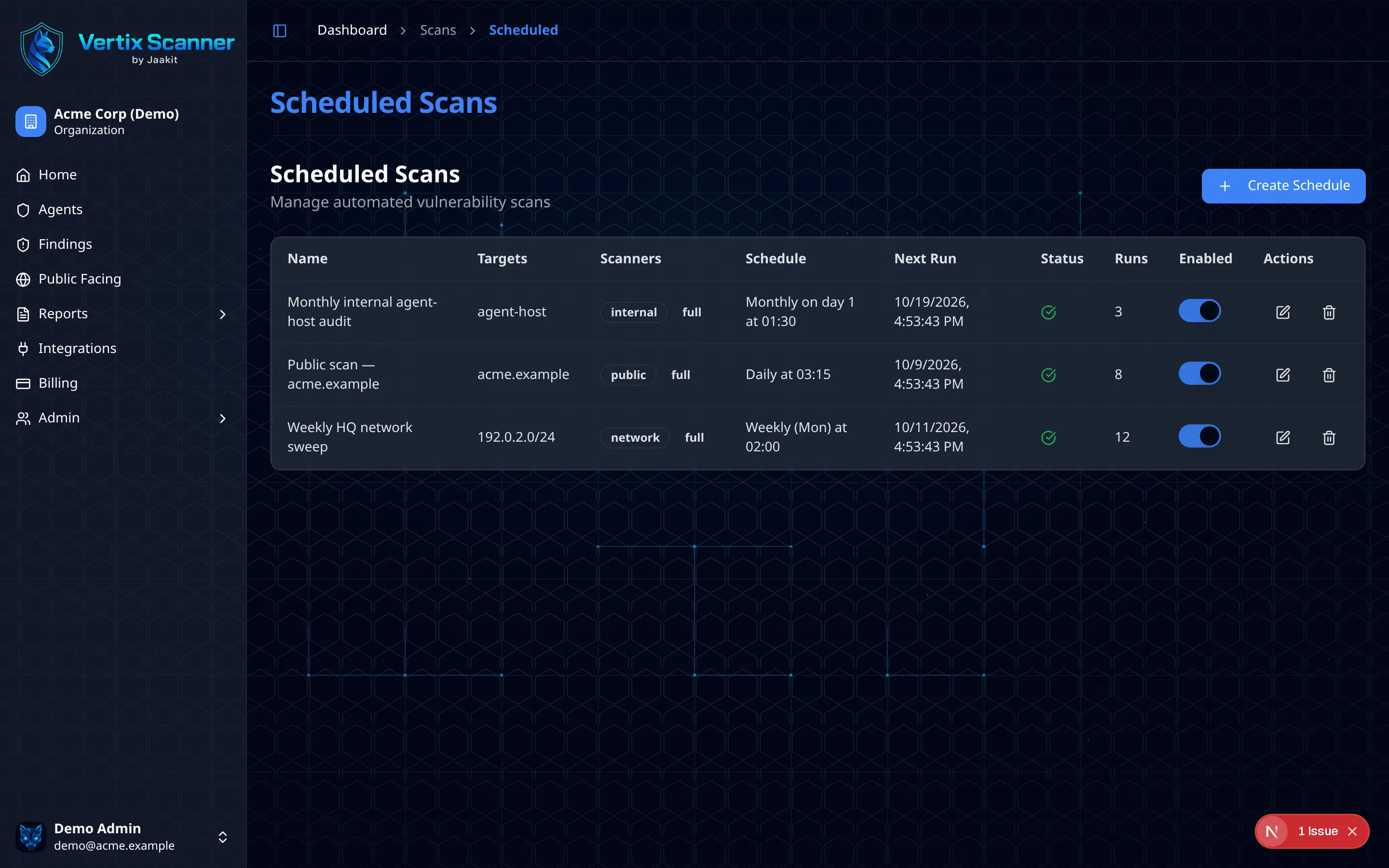Click the Create Schedule button
Screen dimensions: 1389x868
point(1283,186)
